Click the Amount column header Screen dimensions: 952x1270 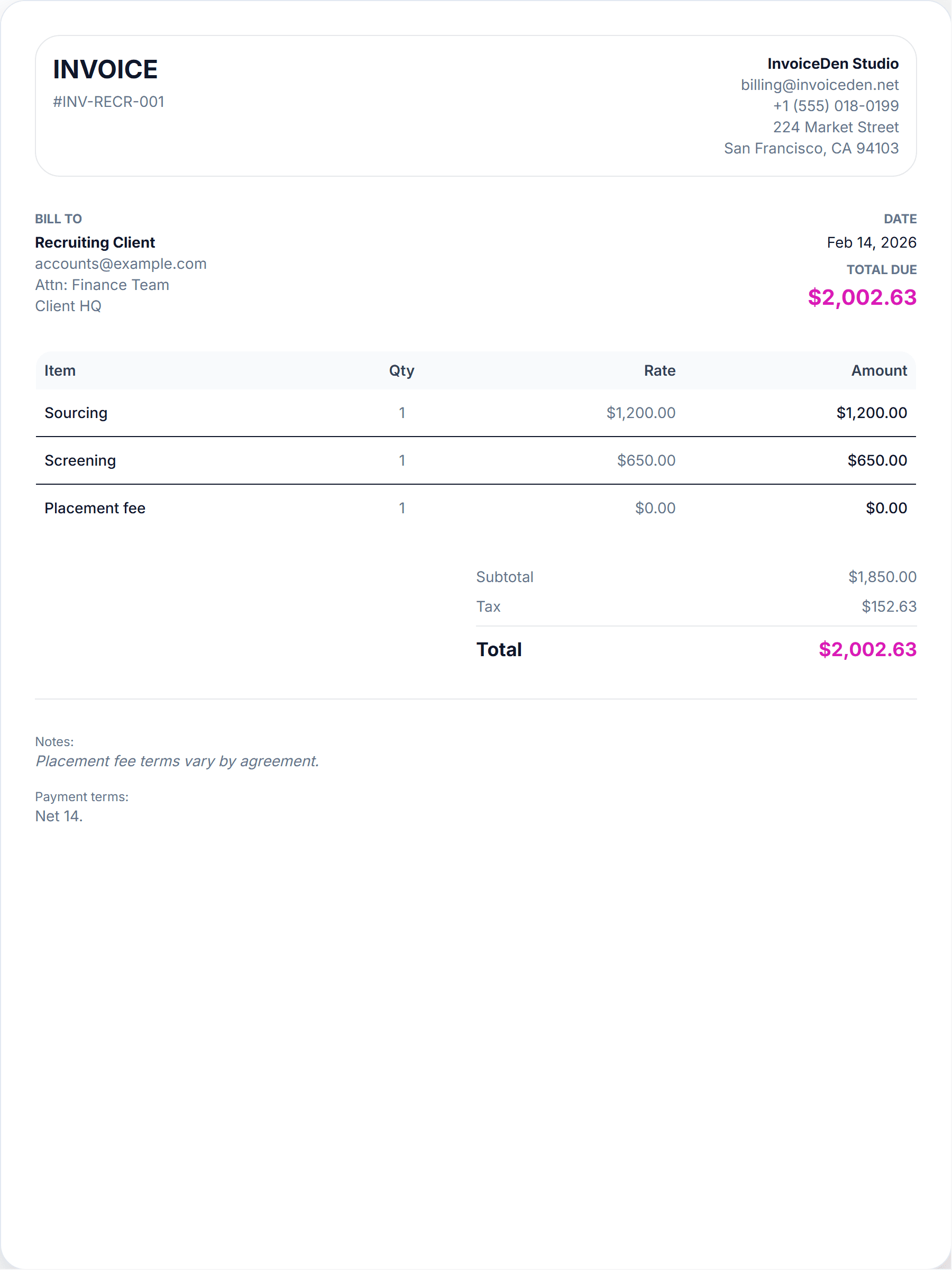coord(878,371)
